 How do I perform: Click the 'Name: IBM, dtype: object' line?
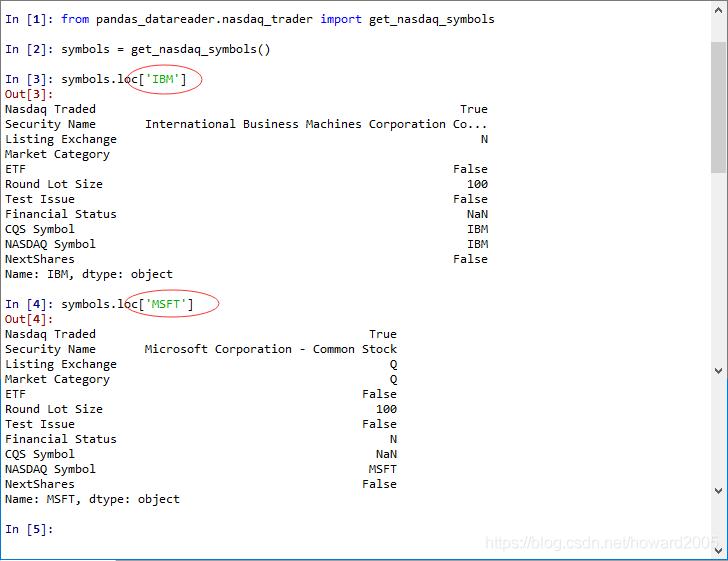pyautogui.click(x=88, y=274)
